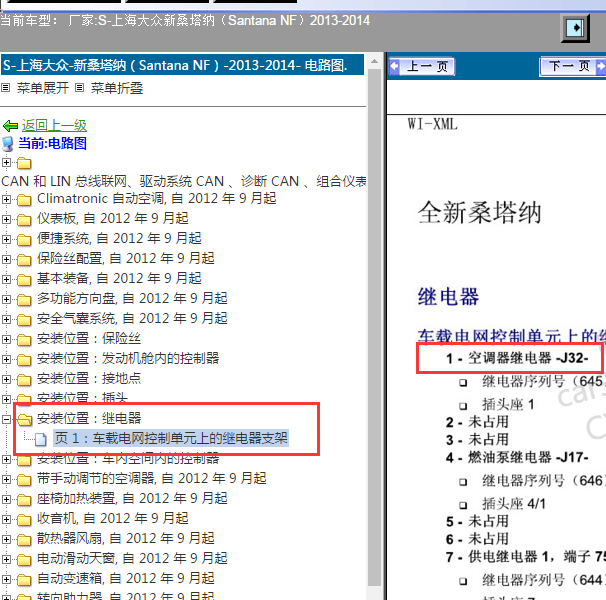The width and height of the screenshot is (606, 600).
Task: Click the 当前:电路图 label
Action: click(x=52, y=143)
